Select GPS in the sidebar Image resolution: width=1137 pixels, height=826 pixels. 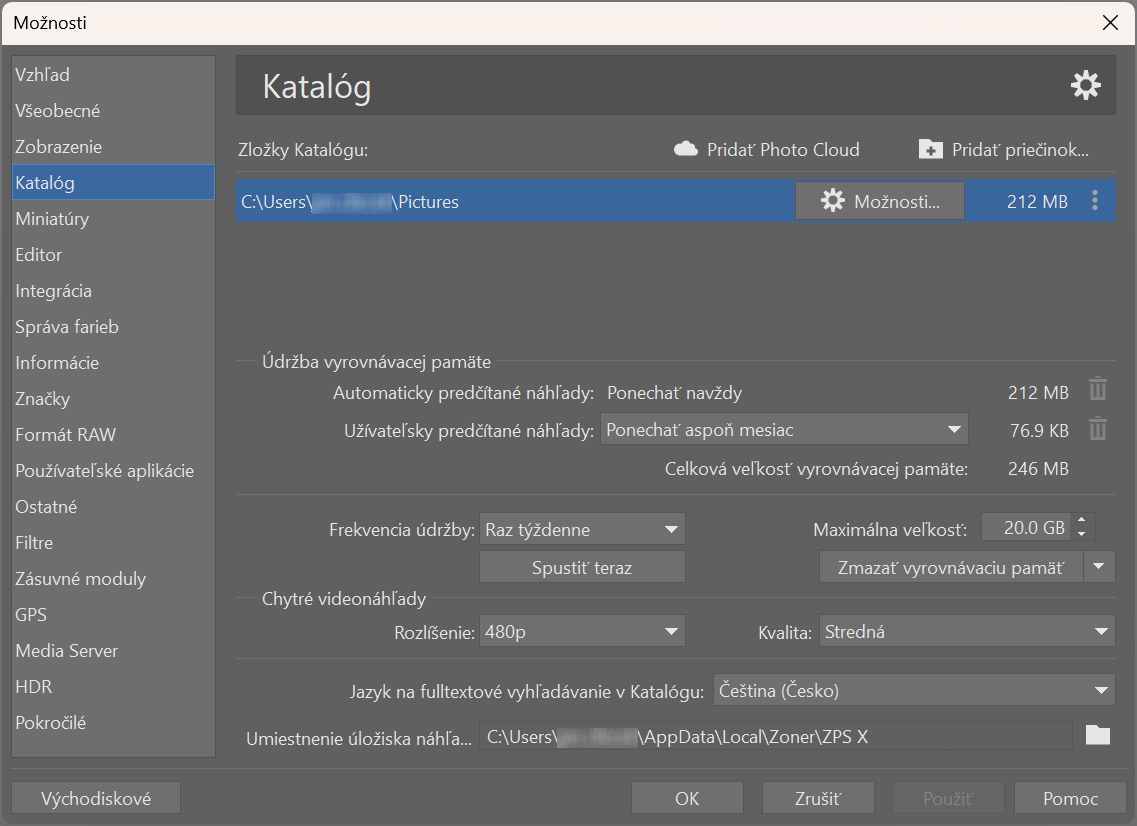(x=113, y=614)
